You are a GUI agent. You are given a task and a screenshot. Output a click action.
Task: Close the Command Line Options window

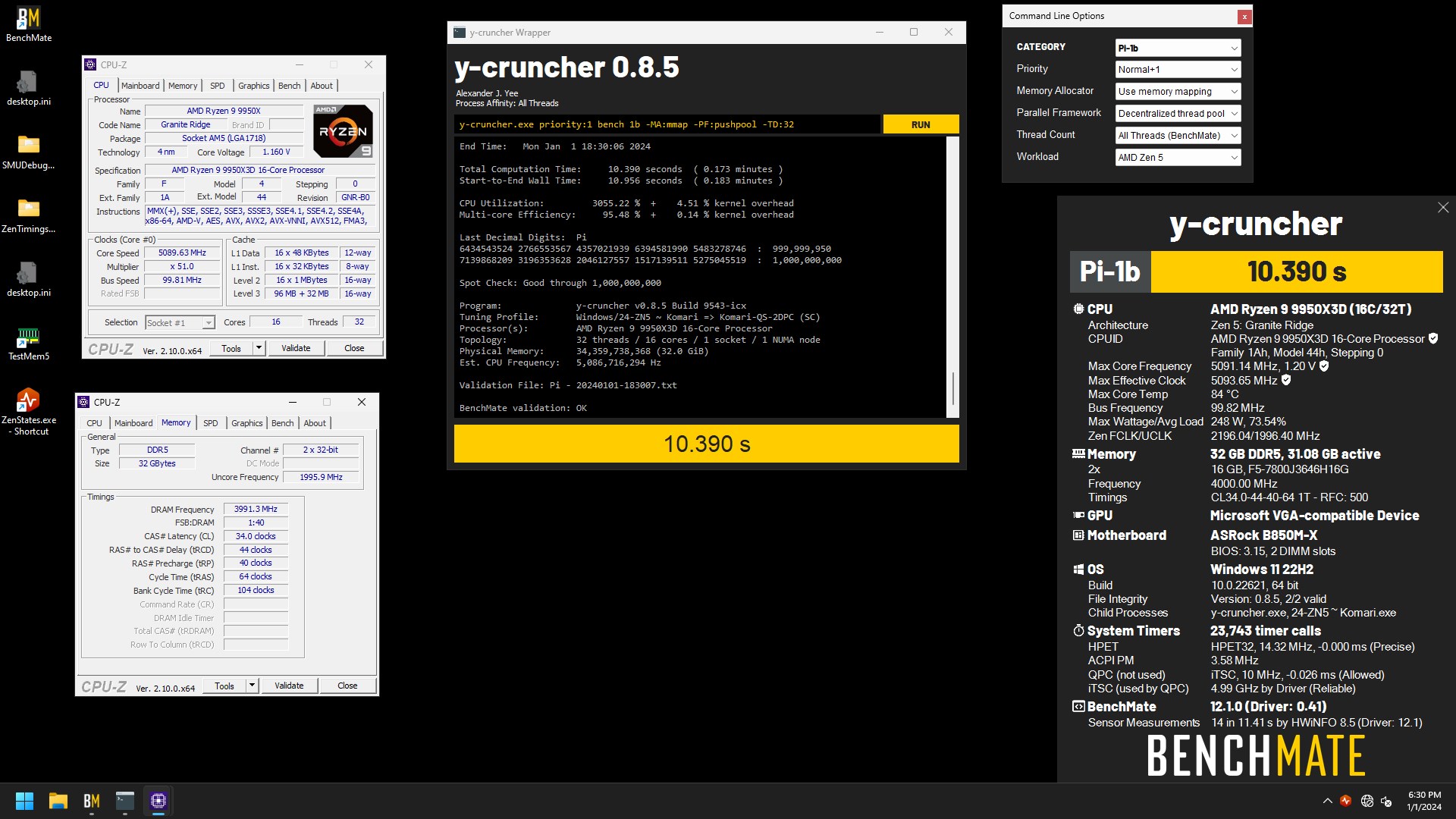tap(1244, 17)
